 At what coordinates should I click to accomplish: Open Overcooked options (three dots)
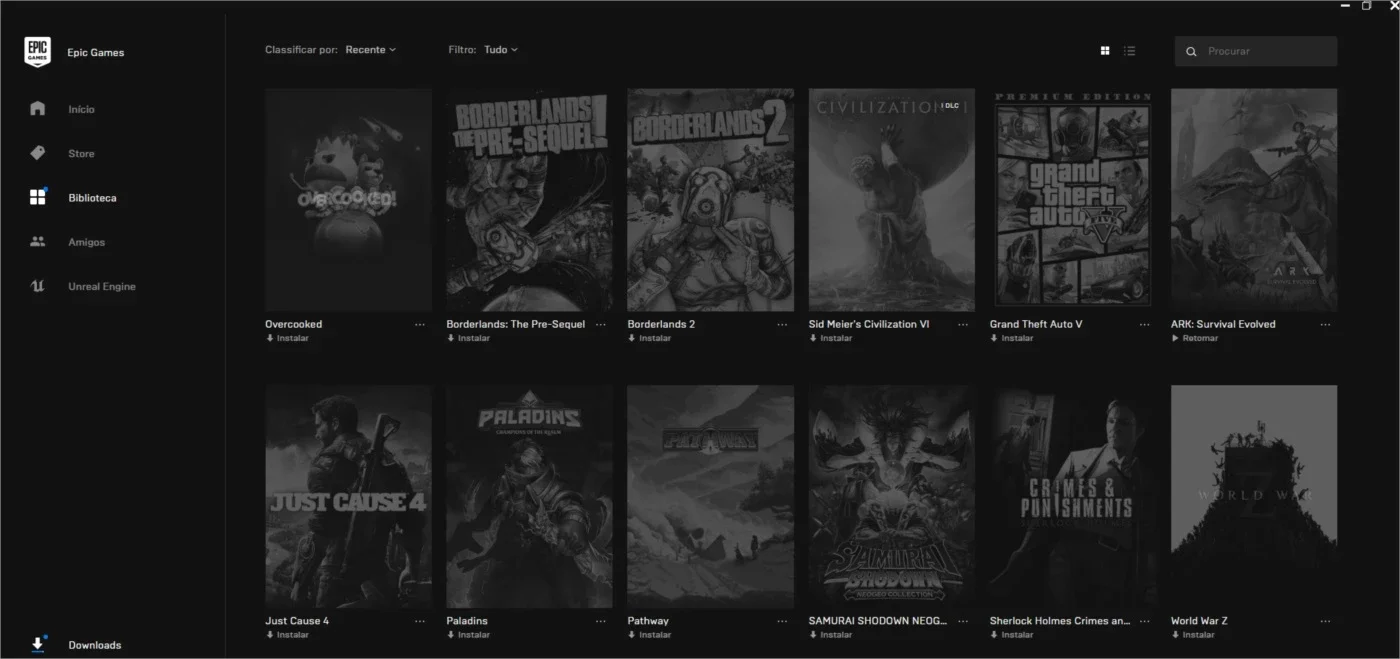pos(420,324)
